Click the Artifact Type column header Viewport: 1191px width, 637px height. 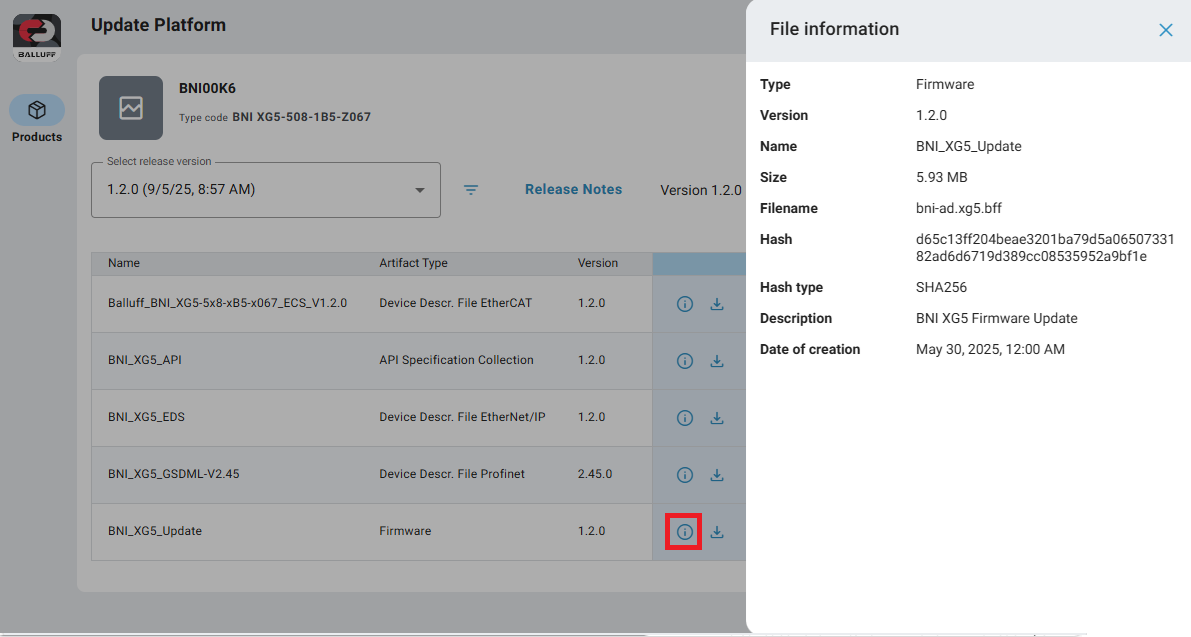click(x=413, y=263)
